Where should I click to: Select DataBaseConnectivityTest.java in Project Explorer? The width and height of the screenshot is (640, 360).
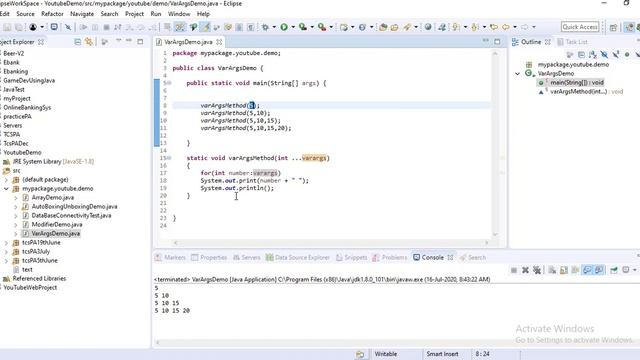pyautogui.click(x=71, y=216)
